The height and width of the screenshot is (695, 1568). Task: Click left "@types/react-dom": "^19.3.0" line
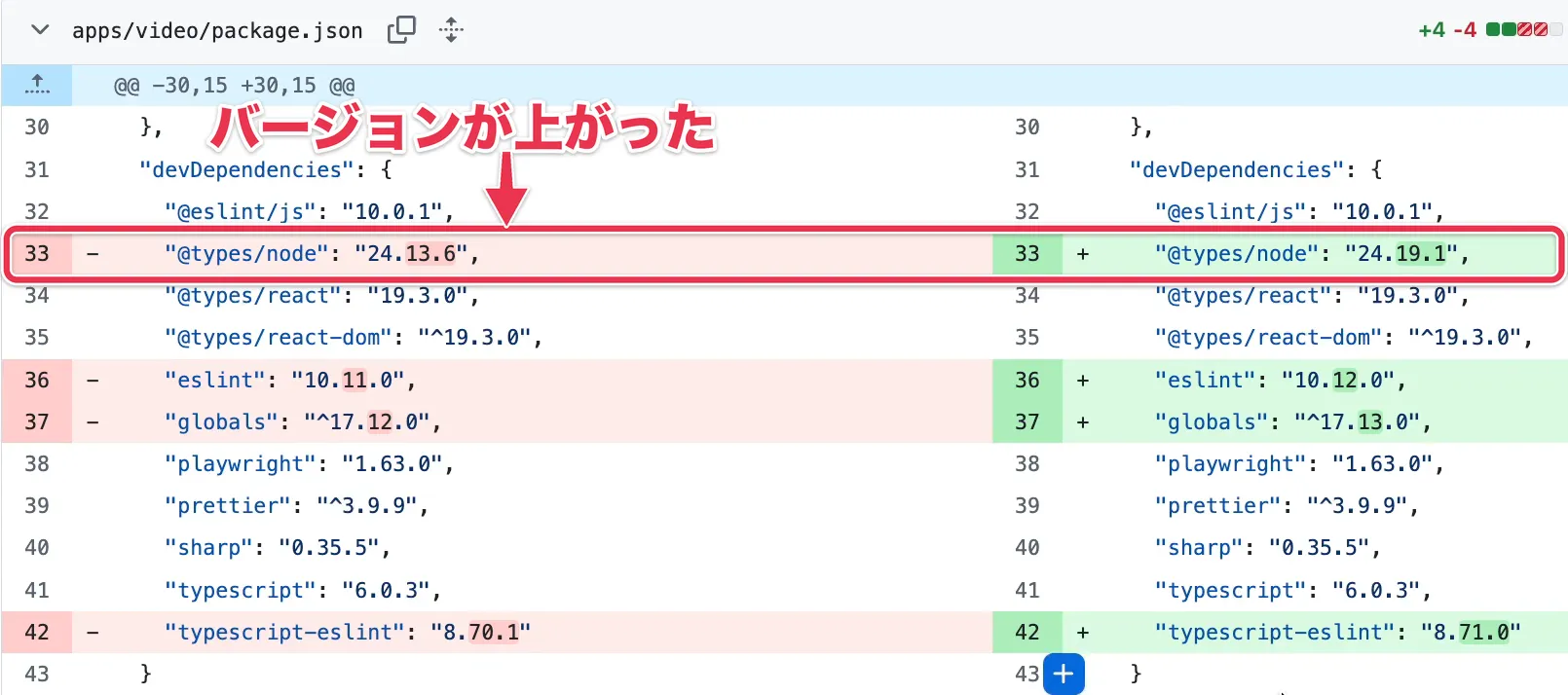[x=354, y=338]
